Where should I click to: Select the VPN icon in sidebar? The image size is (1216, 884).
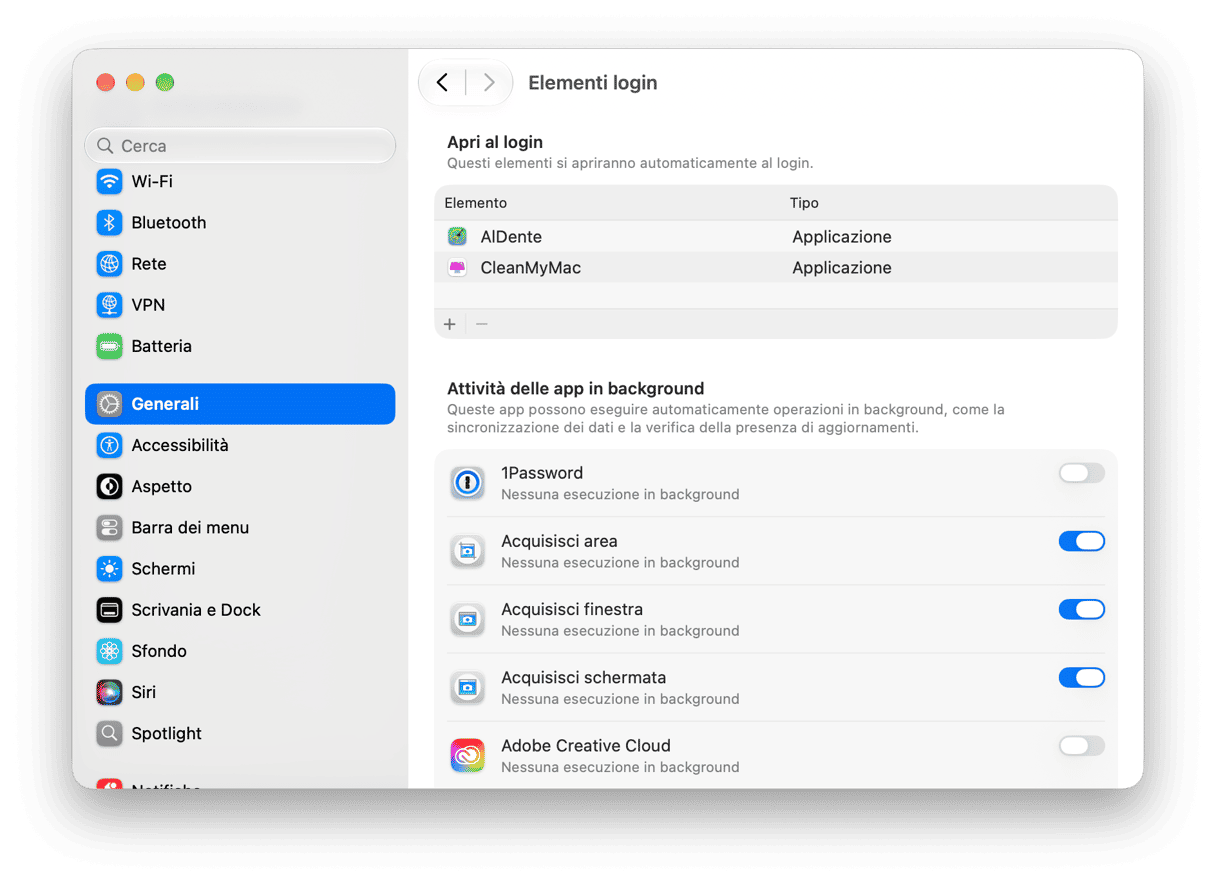pos(109,304)
